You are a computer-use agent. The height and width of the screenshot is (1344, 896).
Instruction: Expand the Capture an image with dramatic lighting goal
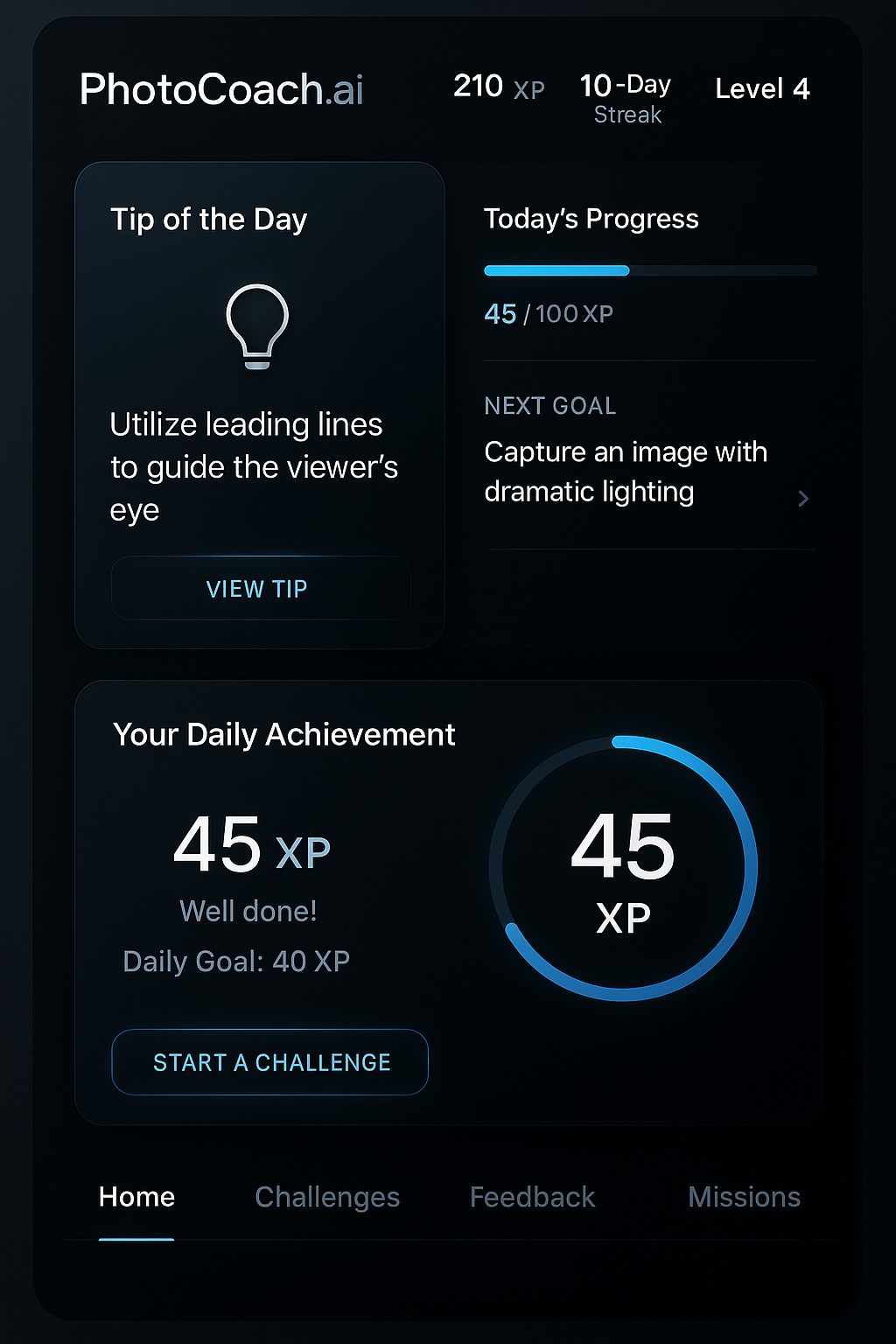click(626, 472)
